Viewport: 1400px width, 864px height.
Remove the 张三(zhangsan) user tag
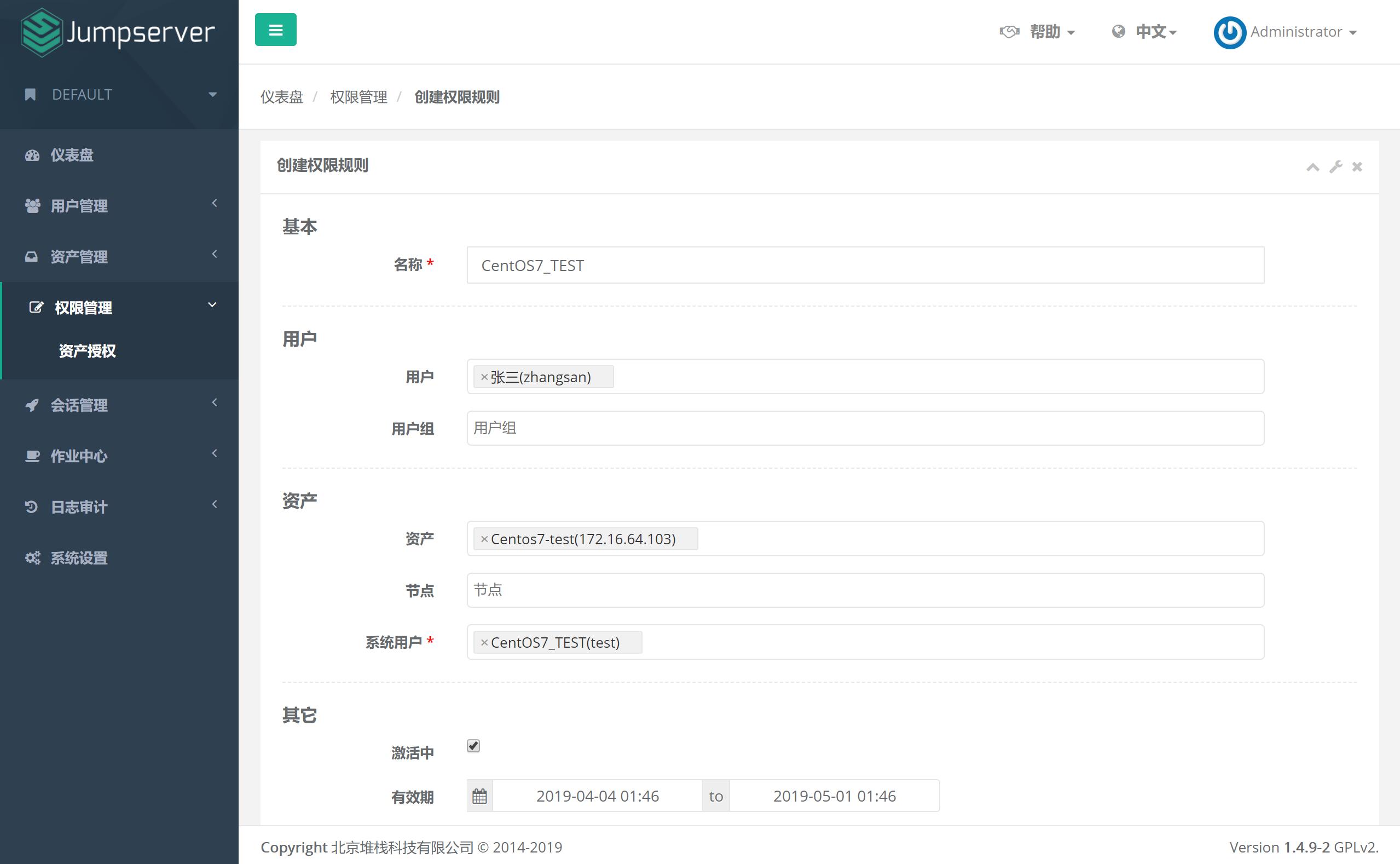[x=484, y=377]
